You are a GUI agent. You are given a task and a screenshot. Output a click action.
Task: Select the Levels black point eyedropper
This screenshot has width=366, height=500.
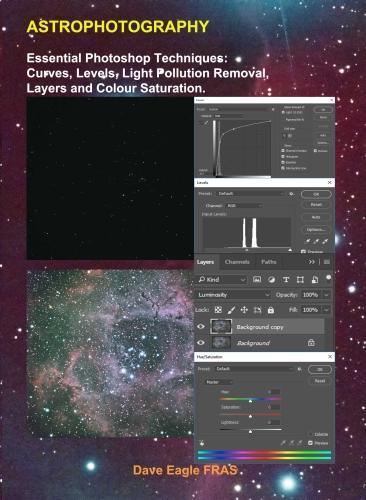click(x=308, y=241)
